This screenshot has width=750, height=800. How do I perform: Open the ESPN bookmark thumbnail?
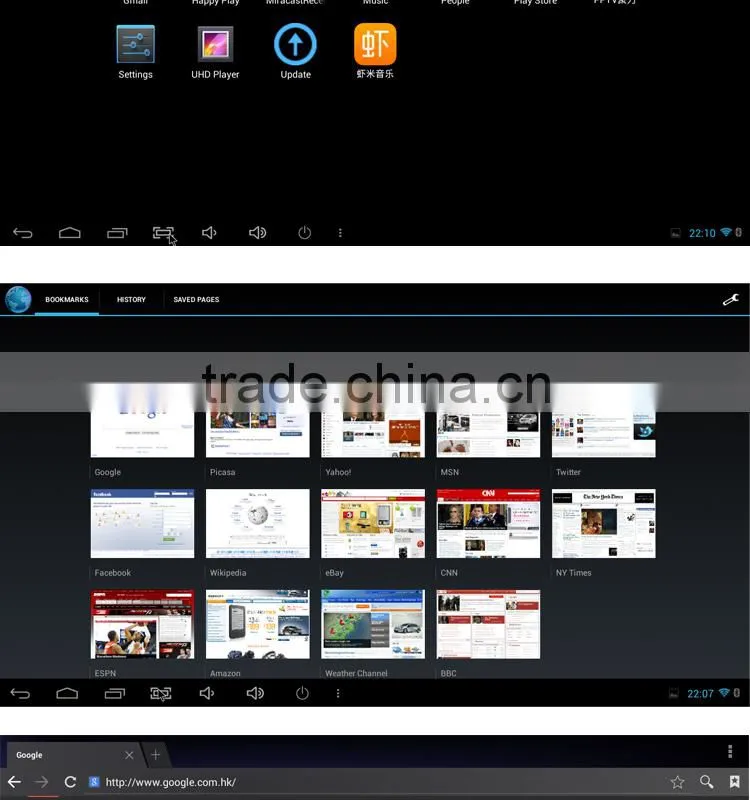click(142, 624)
